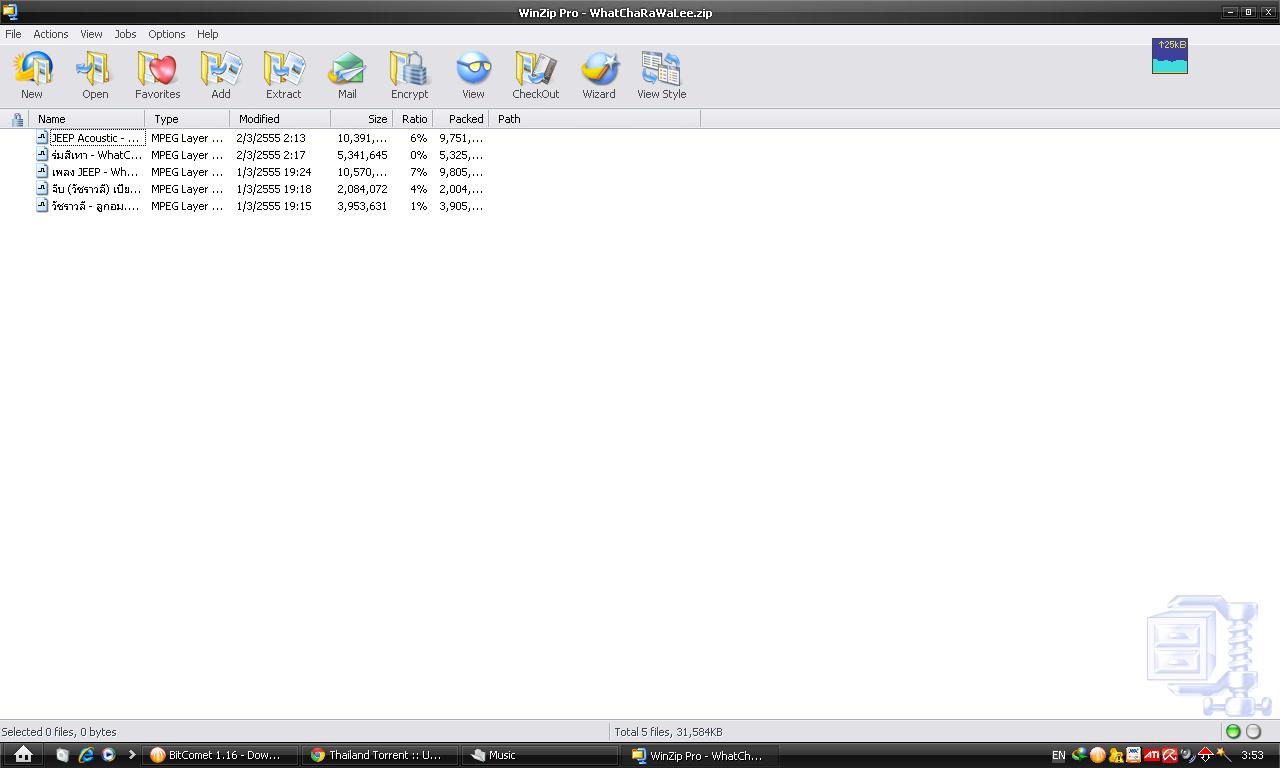Click the 7% ratio cell
Viewport: 1280px width, 768px height.
click(418, 172)
